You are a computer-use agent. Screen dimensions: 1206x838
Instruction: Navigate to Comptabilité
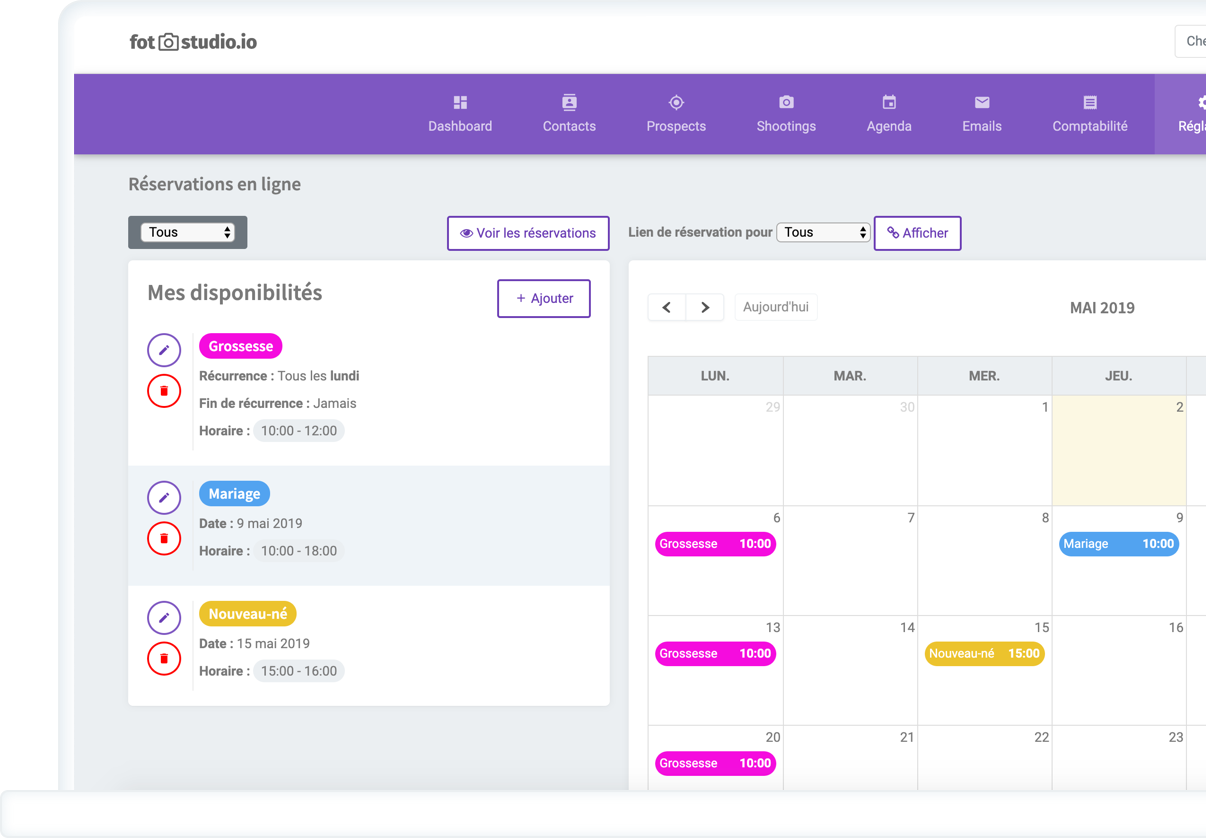click(x=1089, y=114)
